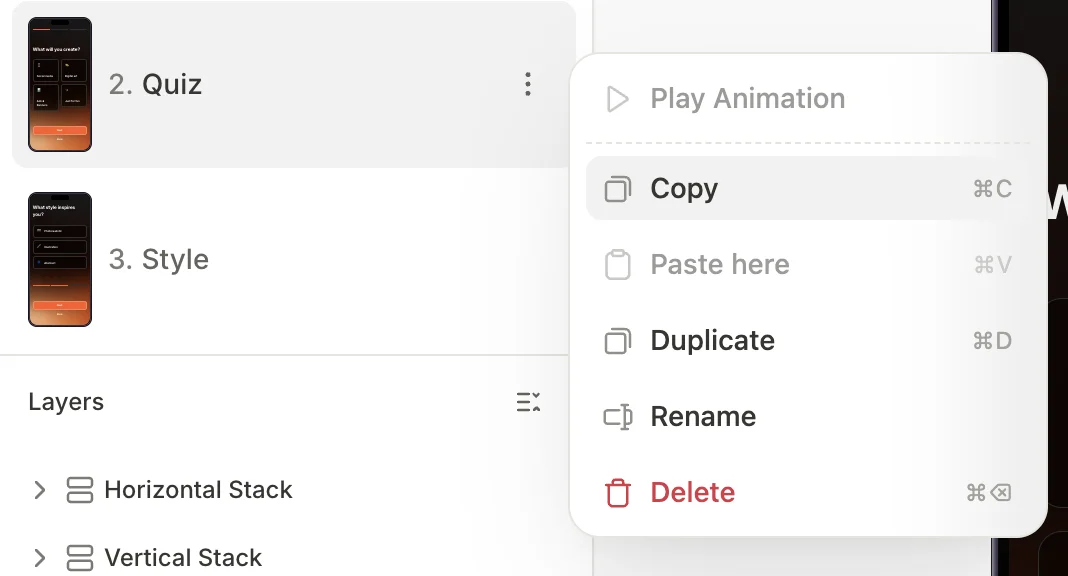This screenshot has width=1068, height=576.
Task: Choose Delete from the context menu
Action: coord(808,493)
